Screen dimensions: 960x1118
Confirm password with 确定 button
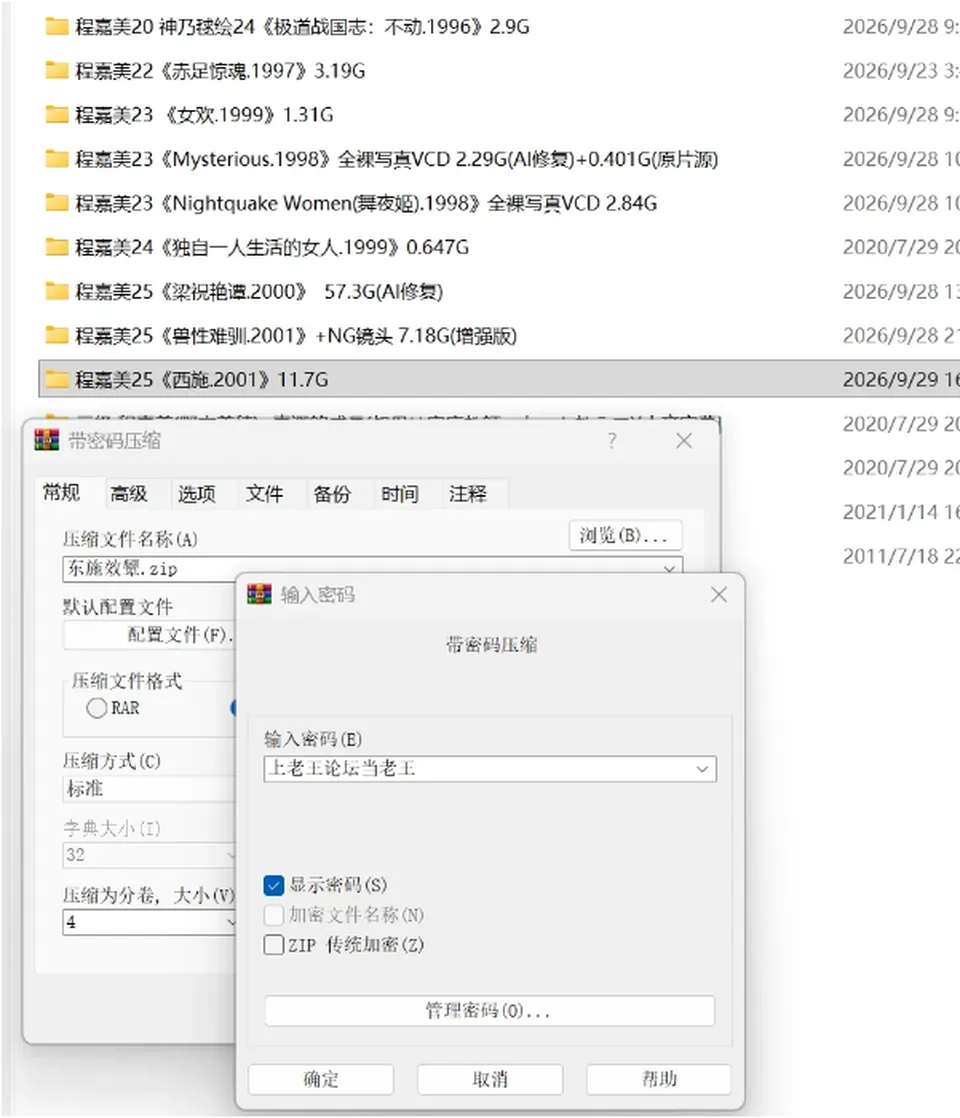(321, 1079)
